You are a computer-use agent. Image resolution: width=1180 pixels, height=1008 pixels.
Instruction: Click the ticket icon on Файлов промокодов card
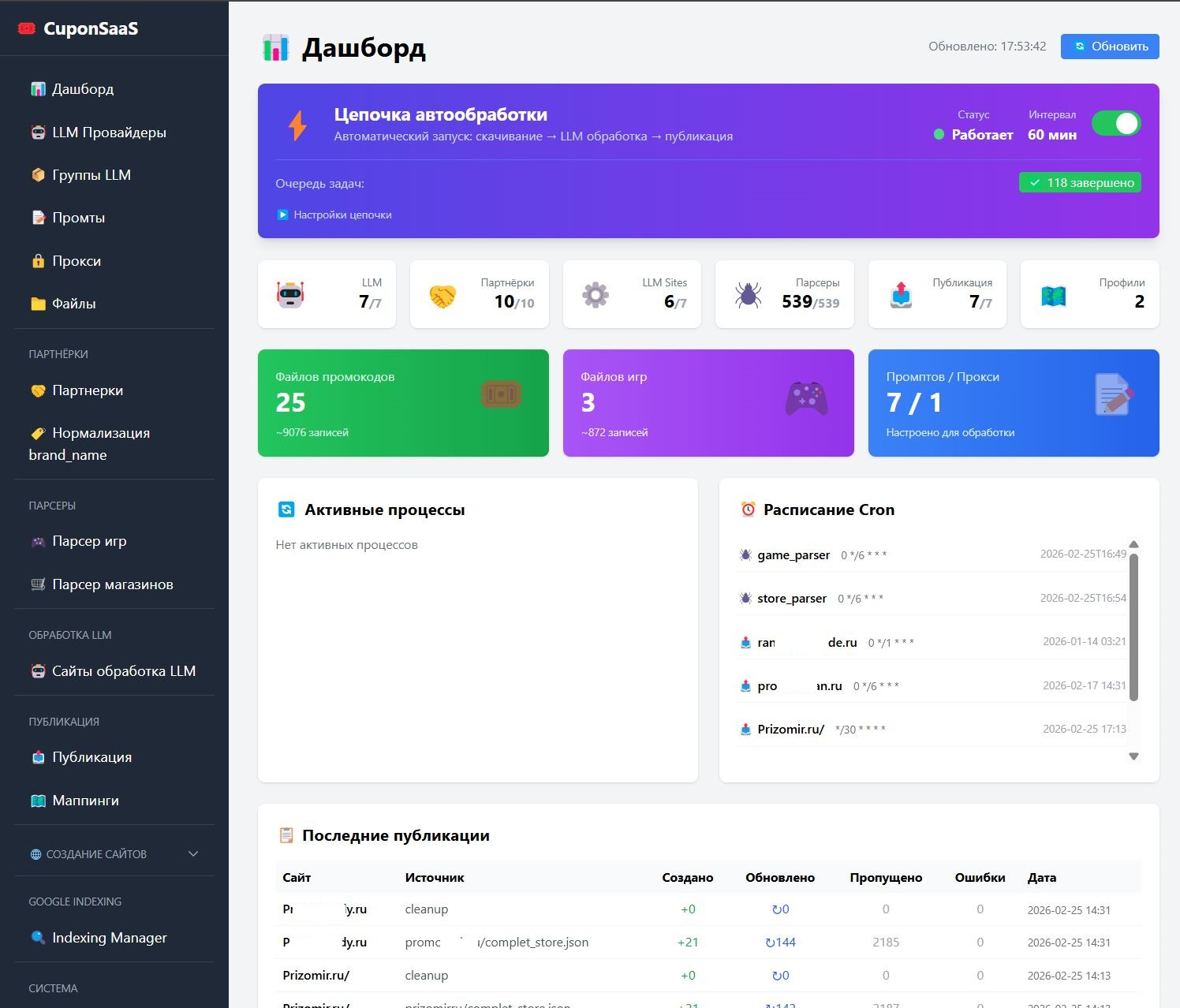[x=501, y=394]
